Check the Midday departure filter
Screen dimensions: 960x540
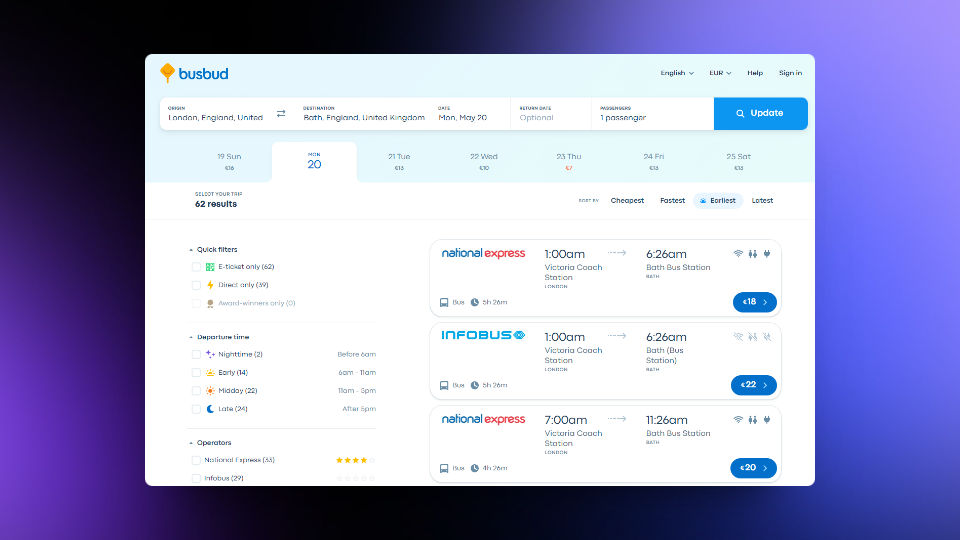point(196,391)
